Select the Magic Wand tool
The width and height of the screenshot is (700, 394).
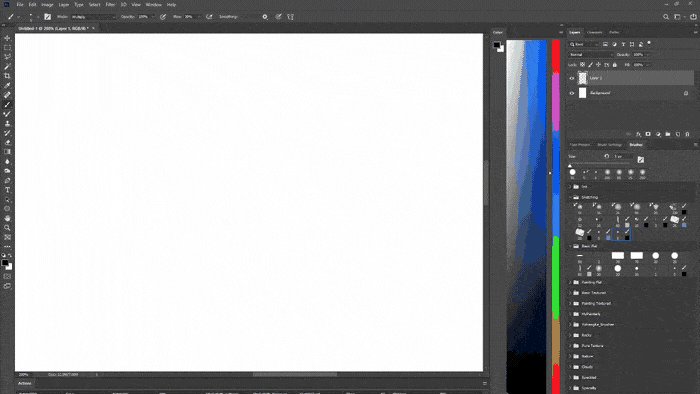(x=7, y=66)
